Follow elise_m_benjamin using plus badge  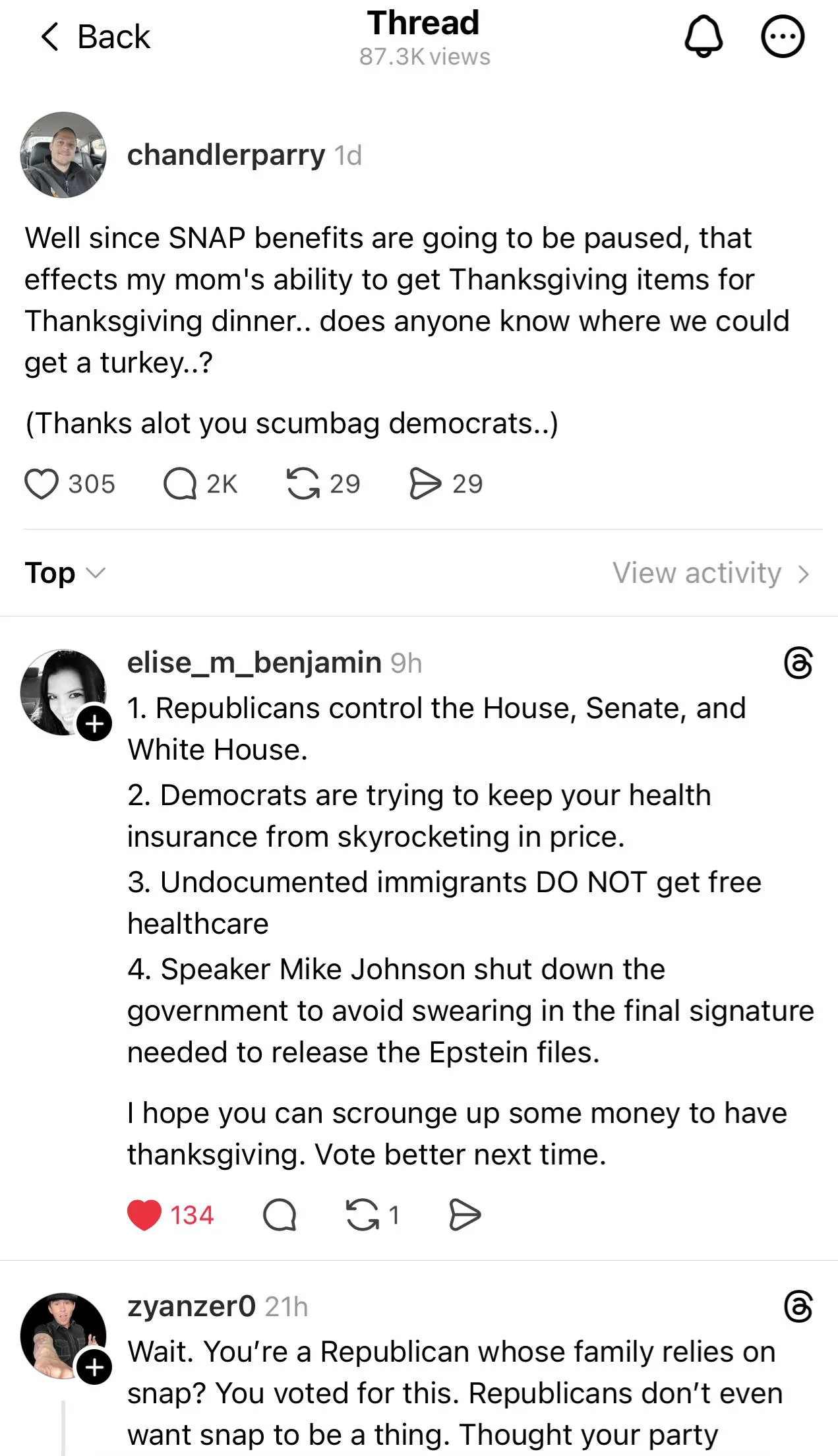point(94,723)
